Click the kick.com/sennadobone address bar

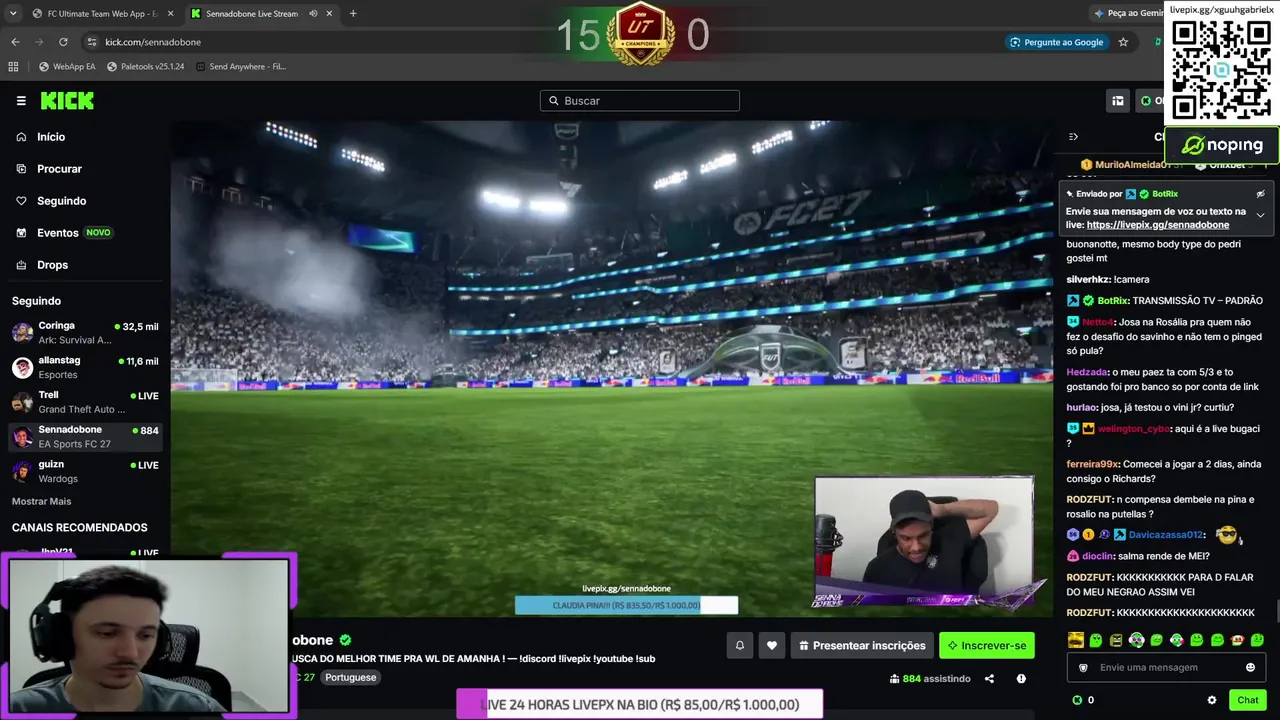(x=153, y=42)
